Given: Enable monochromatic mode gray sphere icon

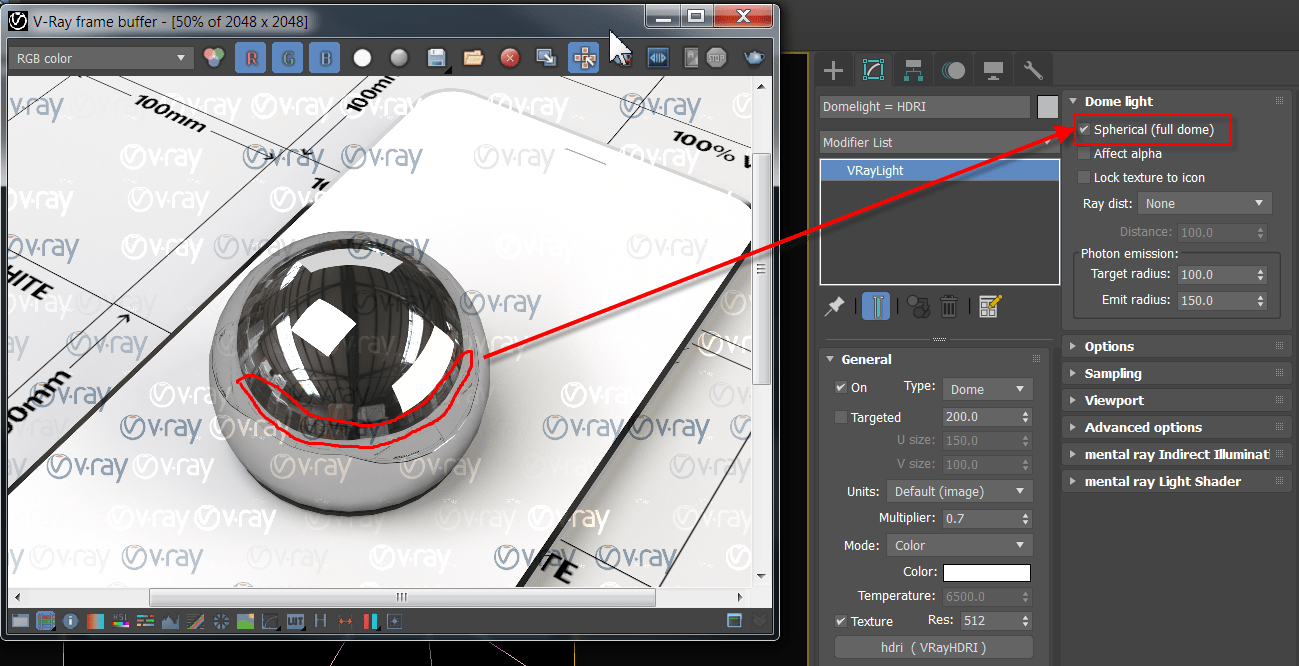Looking at the screenshot, I should [x=399, y=58].
